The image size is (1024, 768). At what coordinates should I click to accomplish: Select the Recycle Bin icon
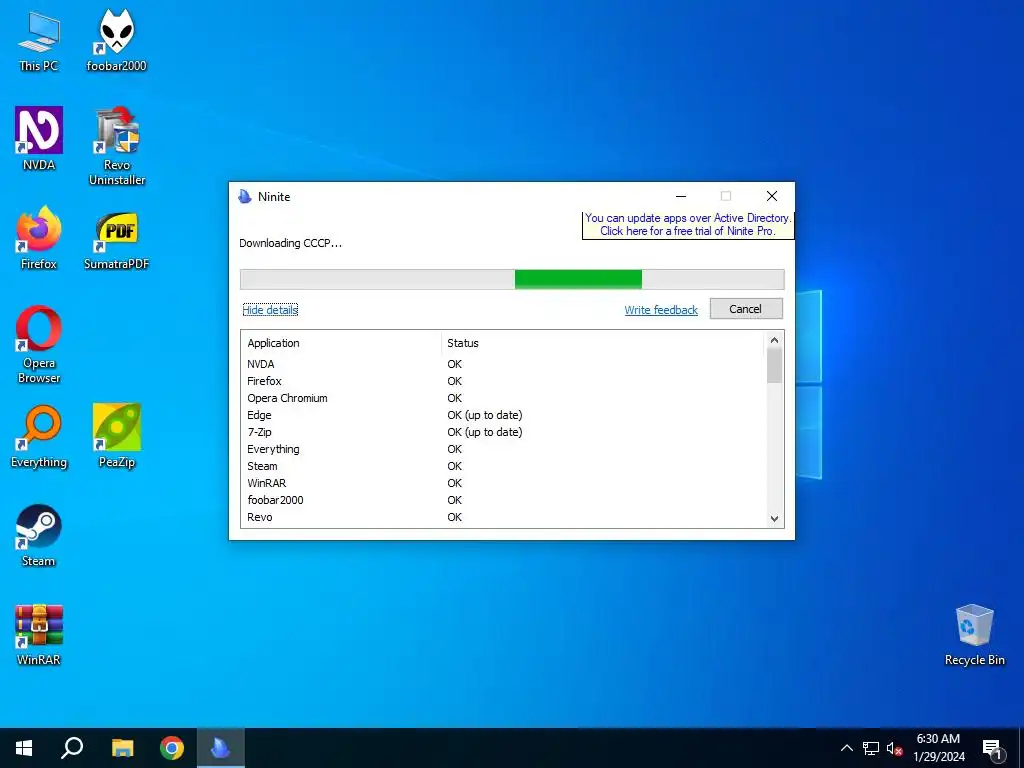(974, 635)
